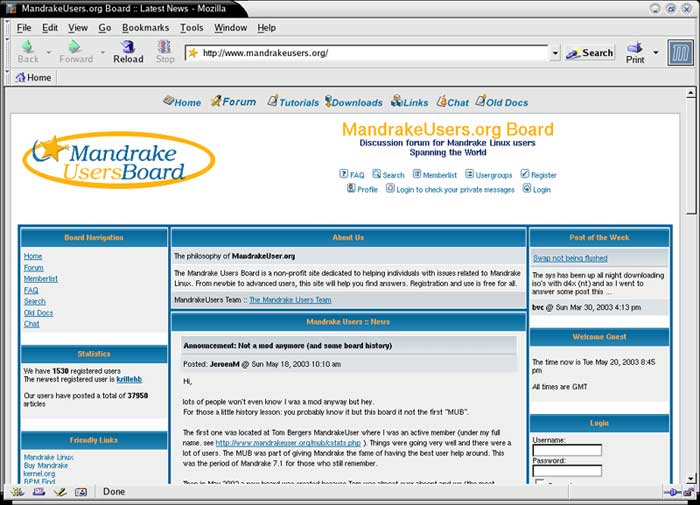Click the Search button beside the URL bar
Viewport: 700px width, 505px height.
click(589, 53)
